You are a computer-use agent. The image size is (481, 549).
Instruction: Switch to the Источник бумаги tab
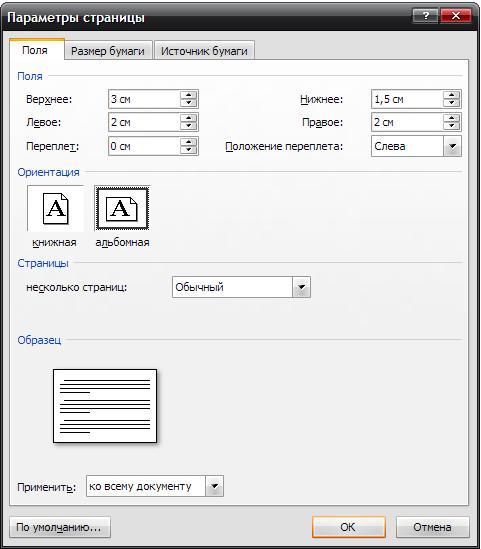coord(204,51)
